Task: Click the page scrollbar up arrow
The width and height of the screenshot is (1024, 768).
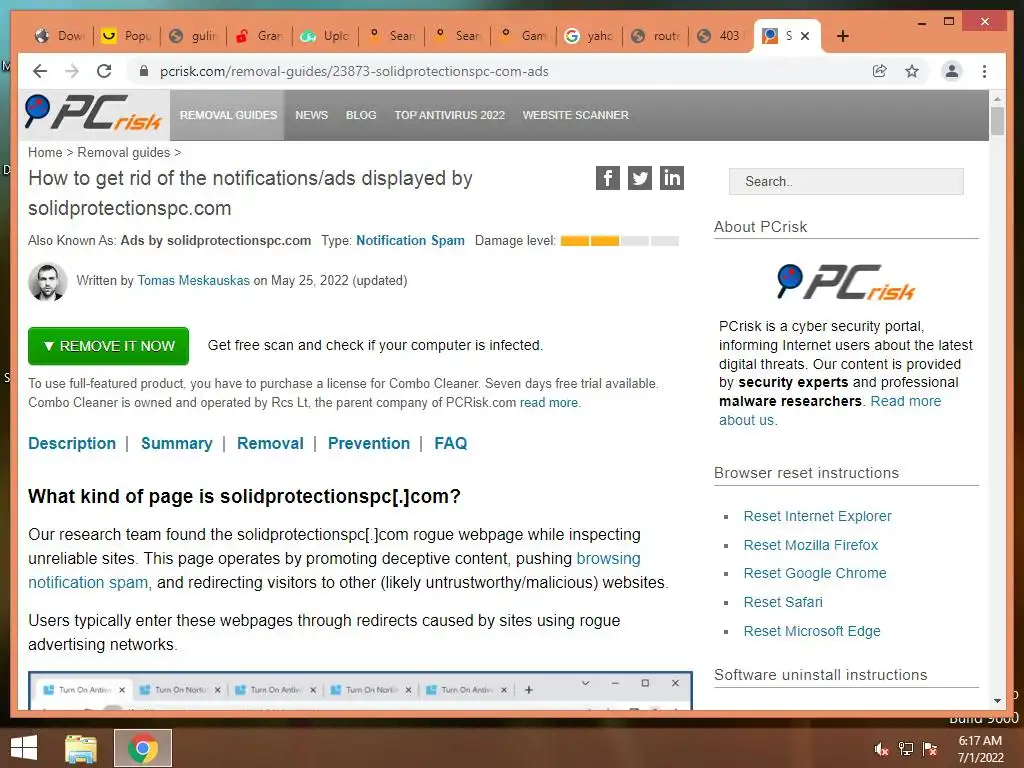Action: [x=997, y=99]
